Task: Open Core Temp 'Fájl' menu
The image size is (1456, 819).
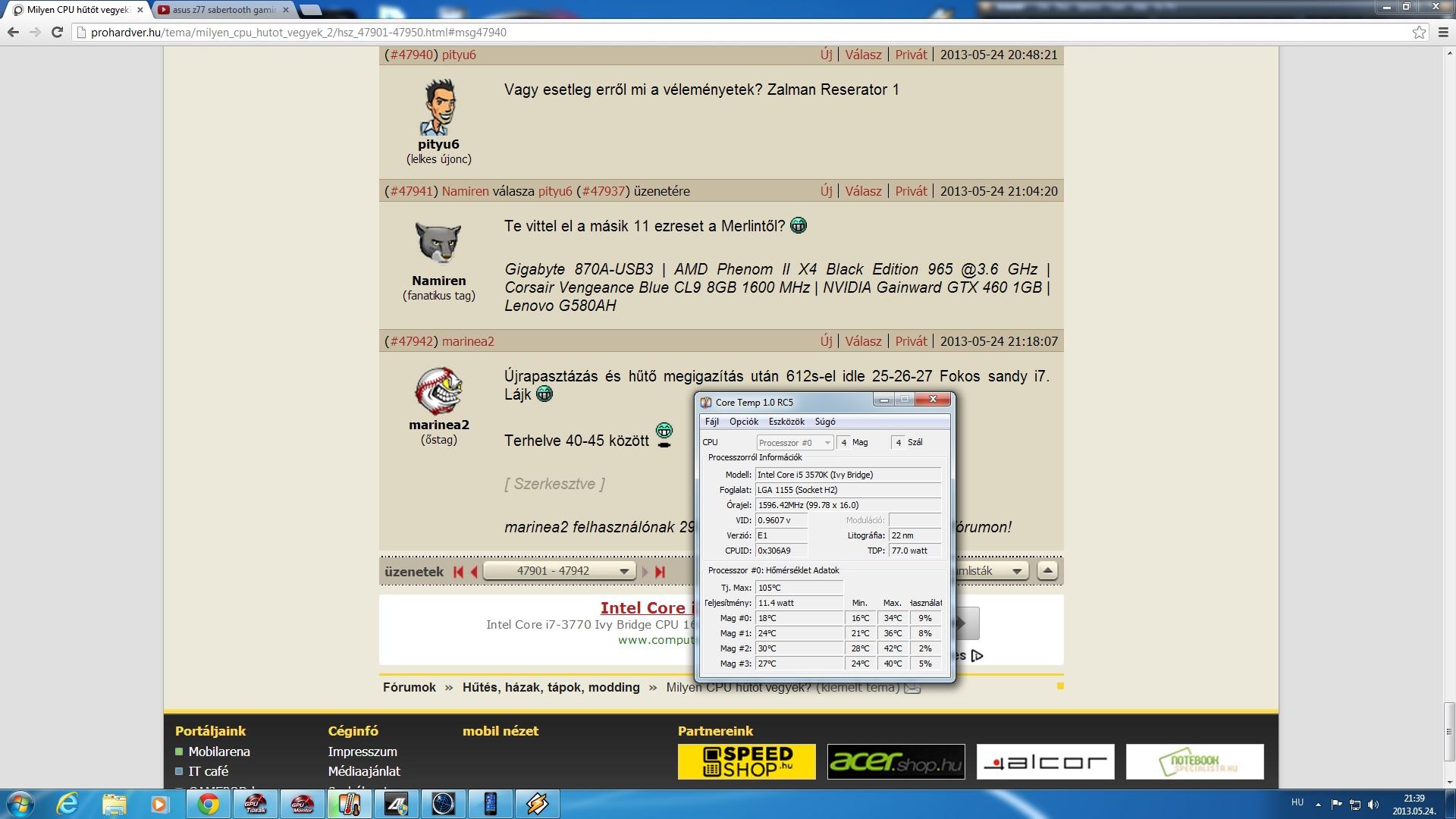Action: click(x=712, y=422)
